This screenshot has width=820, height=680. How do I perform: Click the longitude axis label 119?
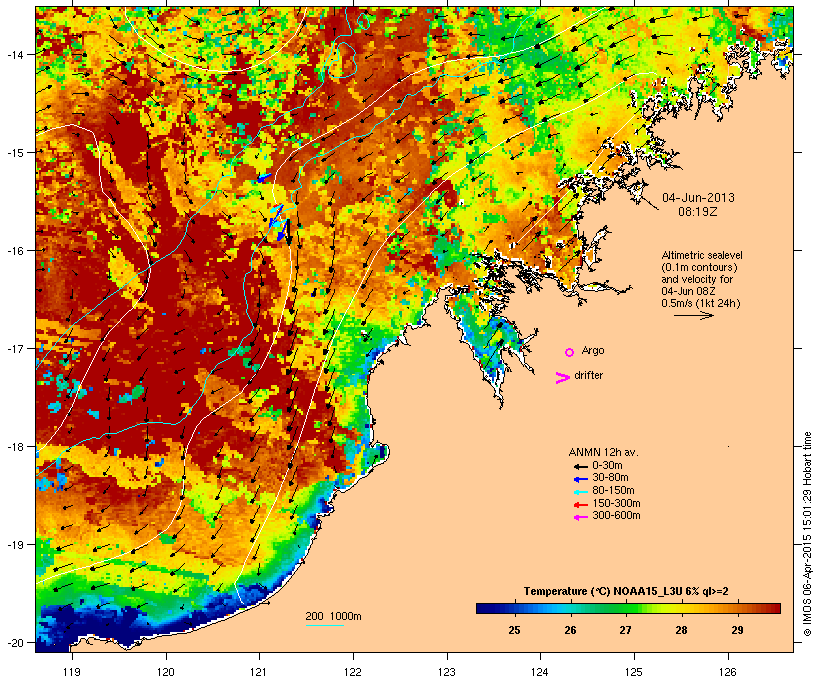(72, 672)
